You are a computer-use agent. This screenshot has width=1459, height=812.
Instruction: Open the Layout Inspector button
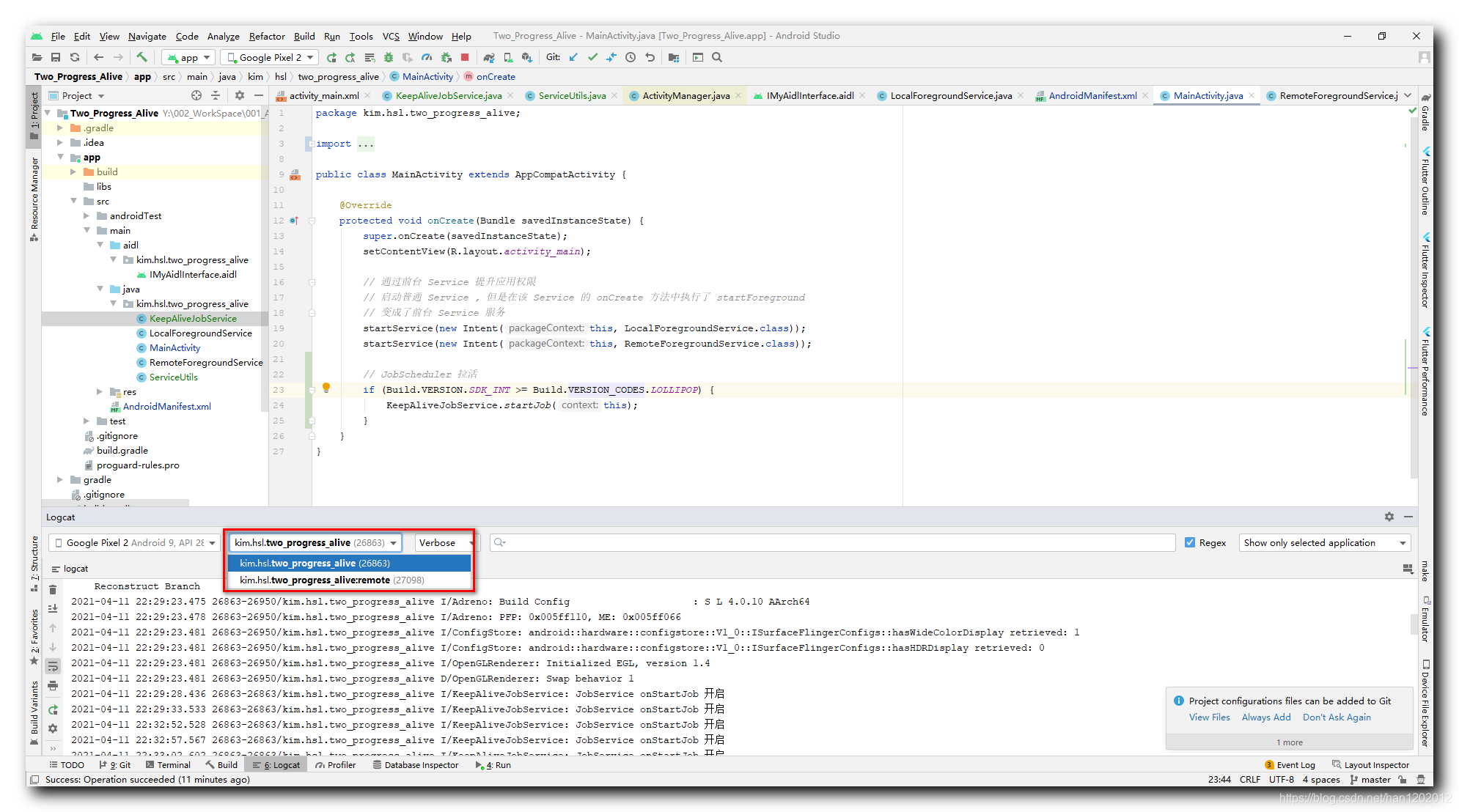tap(1371, 764)
